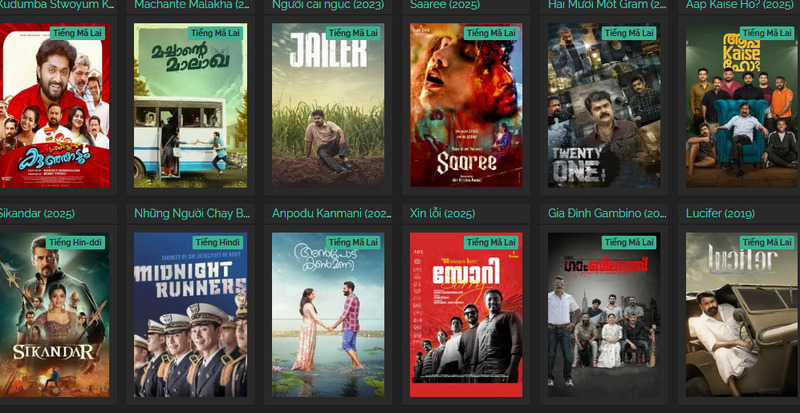This screenshot has height=413, width=800.
Task: Select the Twenty One movie poster
Action: click(x=604, y=105)
